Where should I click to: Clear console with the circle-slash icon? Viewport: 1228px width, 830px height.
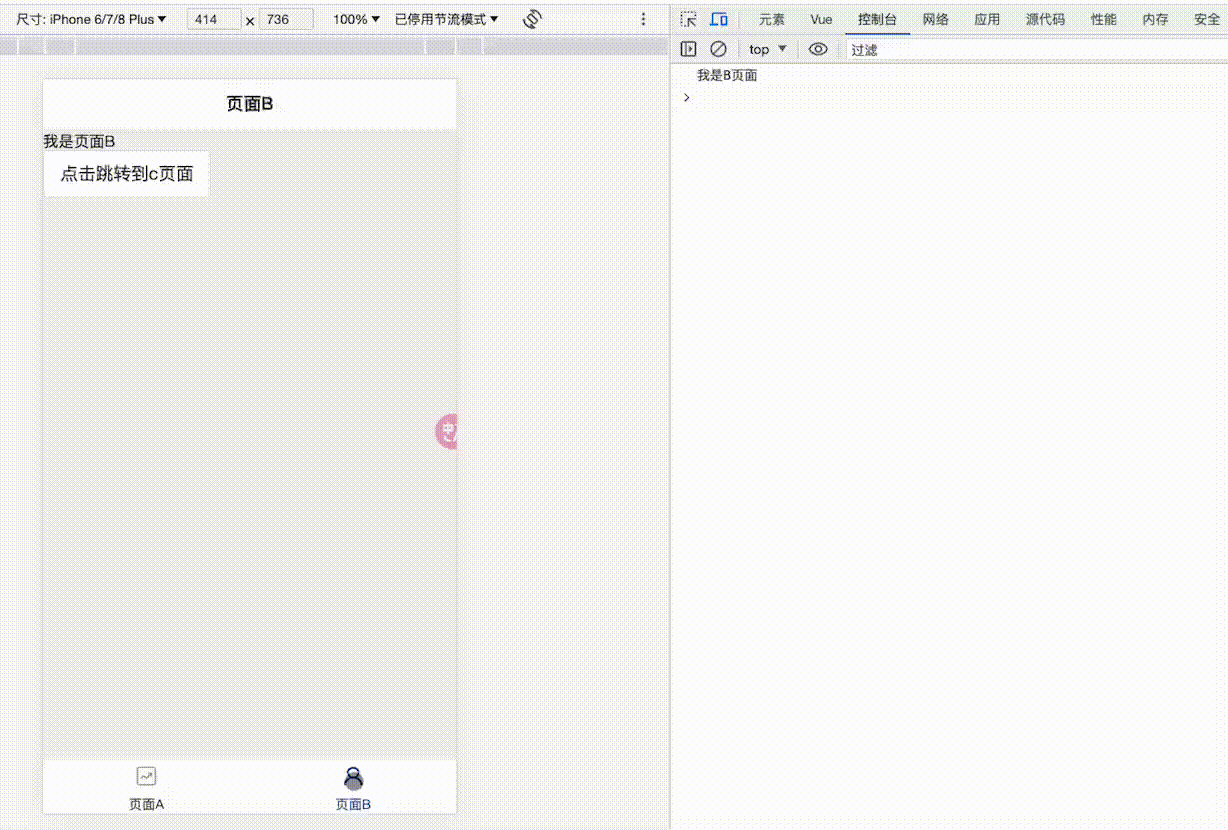[x=718, y=49]
